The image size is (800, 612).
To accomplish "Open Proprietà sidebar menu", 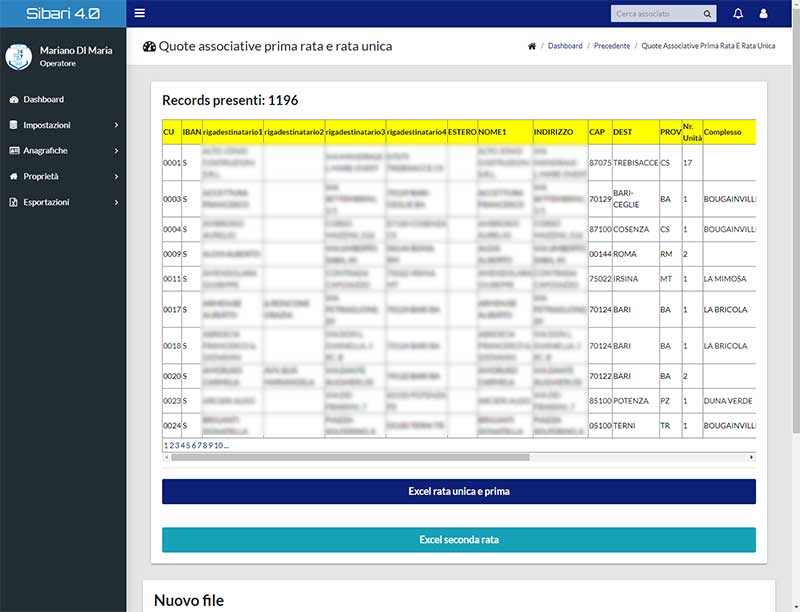I will coord(63,176).
